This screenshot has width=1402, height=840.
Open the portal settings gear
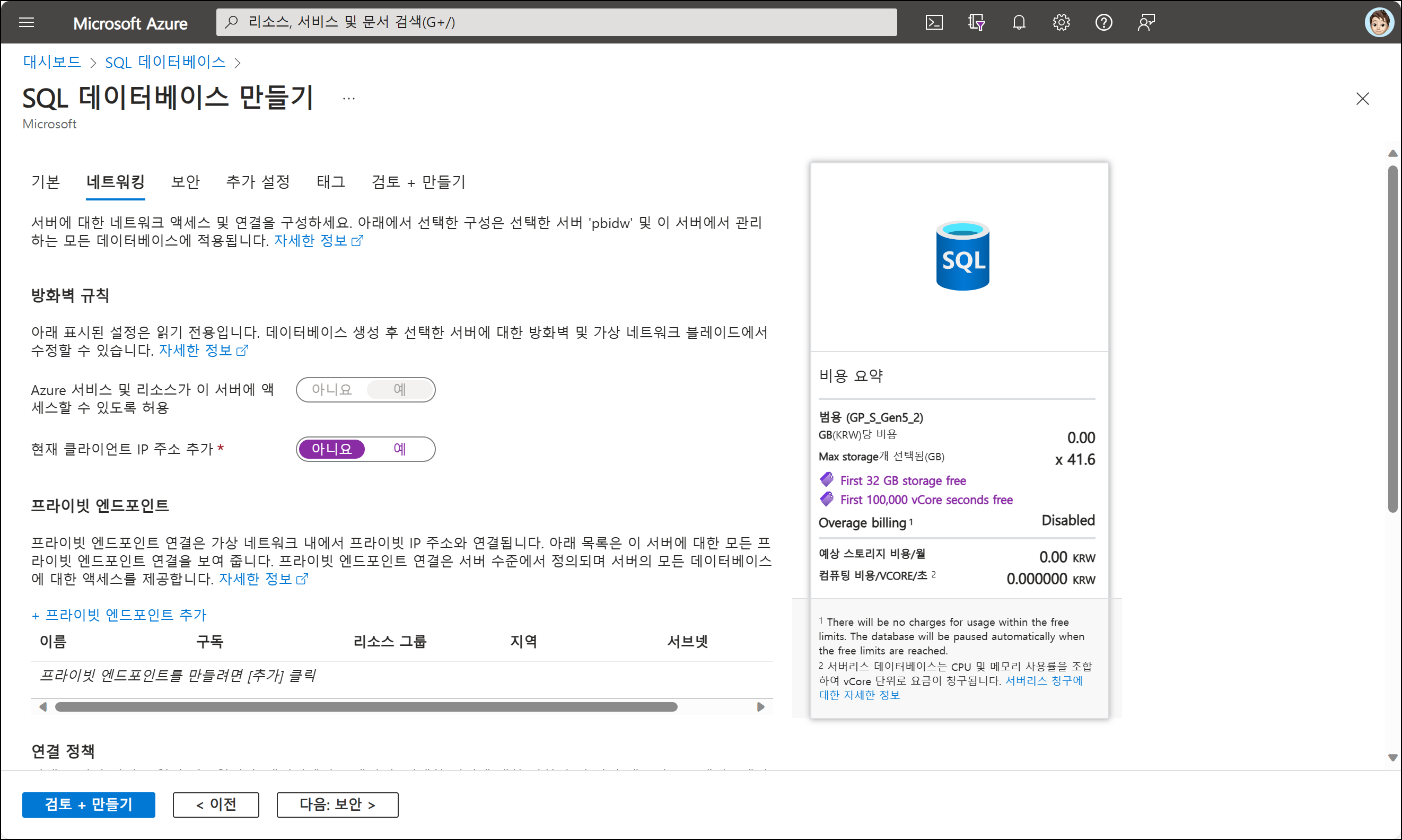1061,23
